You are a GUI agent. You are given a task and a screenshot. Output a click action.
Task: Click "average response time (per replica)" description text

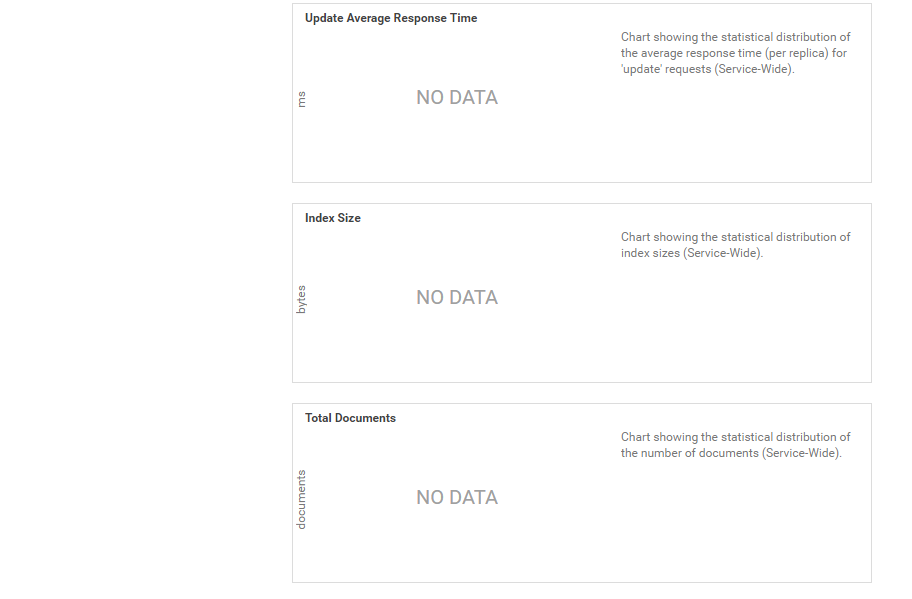pyautogui.click(x=734, y=53)
